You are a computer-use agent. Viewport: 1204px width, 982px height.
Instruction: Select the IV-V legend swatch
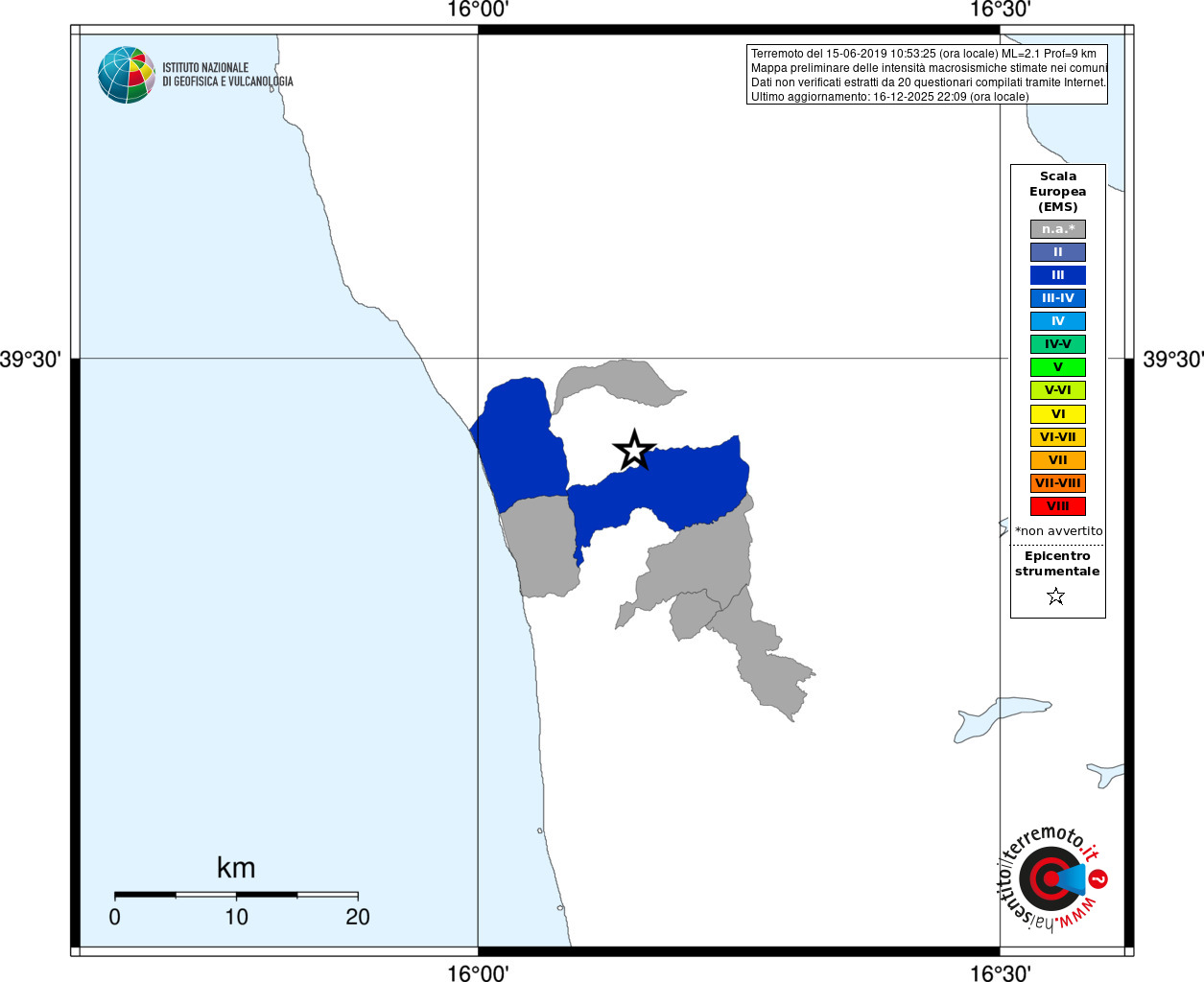tap(1058, 344)
